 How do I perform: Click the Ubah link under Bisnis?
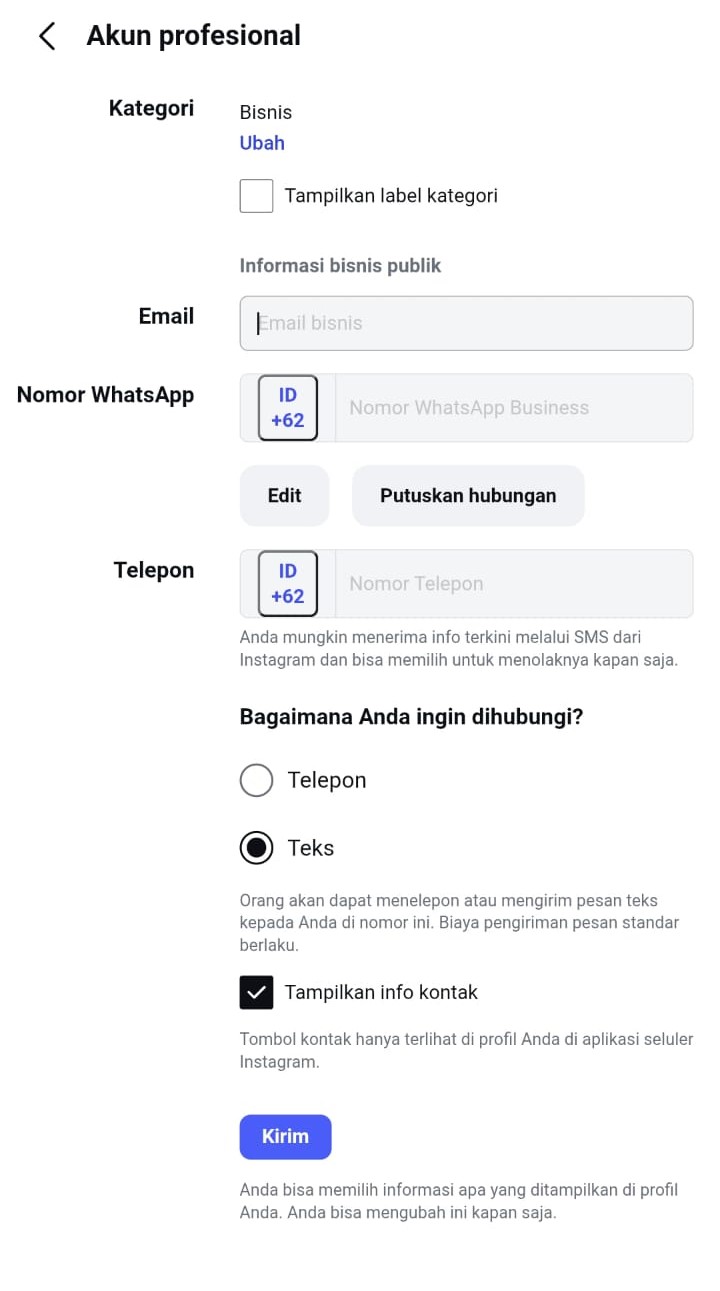point(262,143)
